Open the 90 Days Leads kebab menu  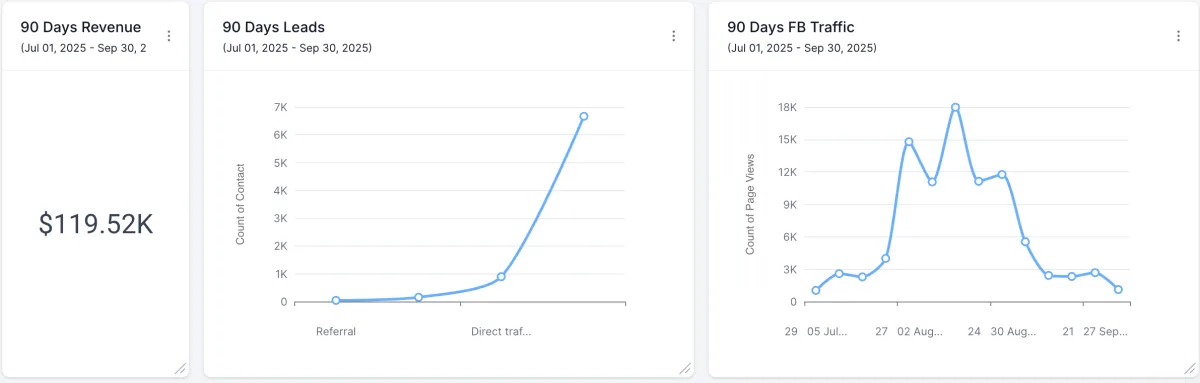click(x=674, y=36)
